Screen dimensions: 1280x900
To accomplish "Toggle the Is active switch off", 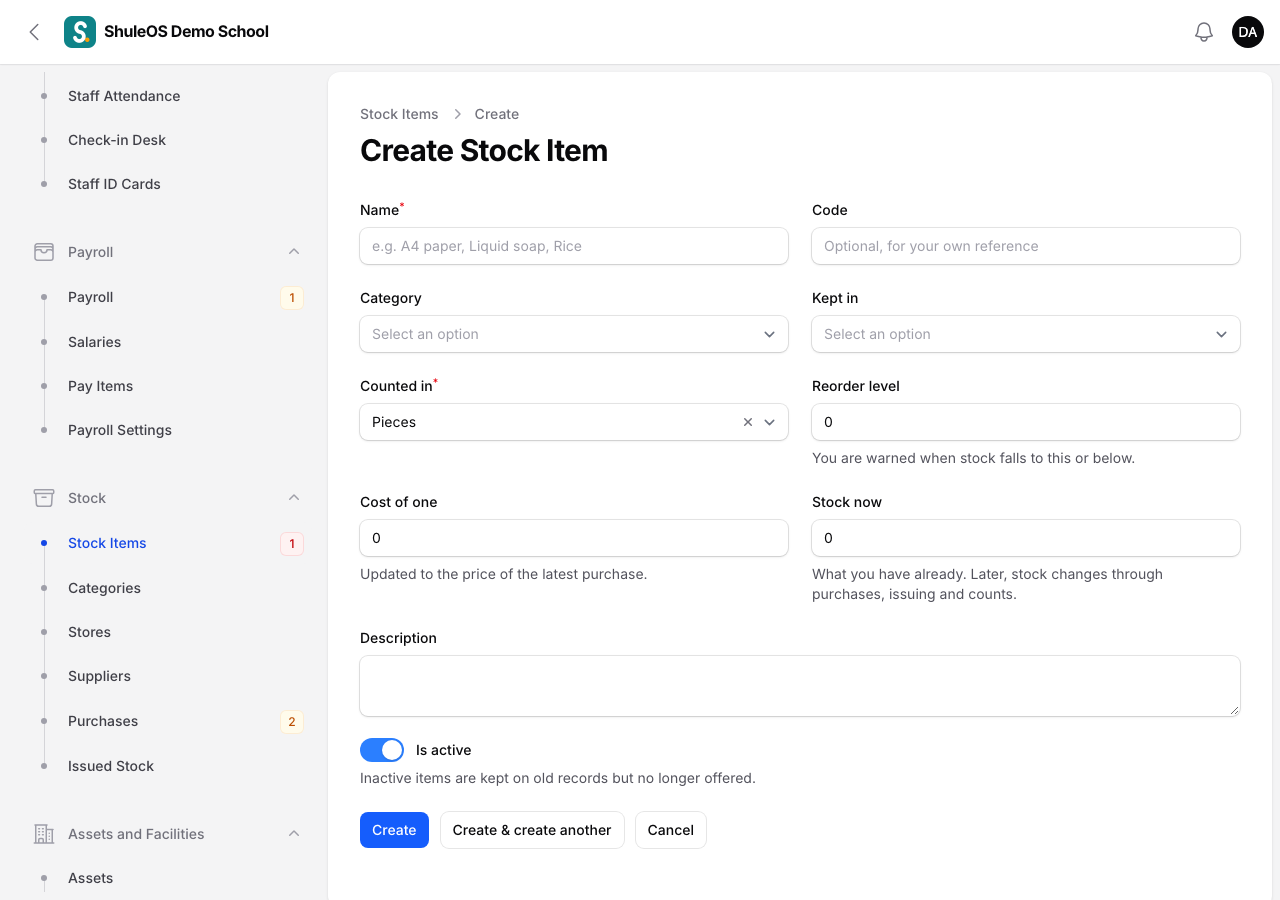I will click(382, 750).
